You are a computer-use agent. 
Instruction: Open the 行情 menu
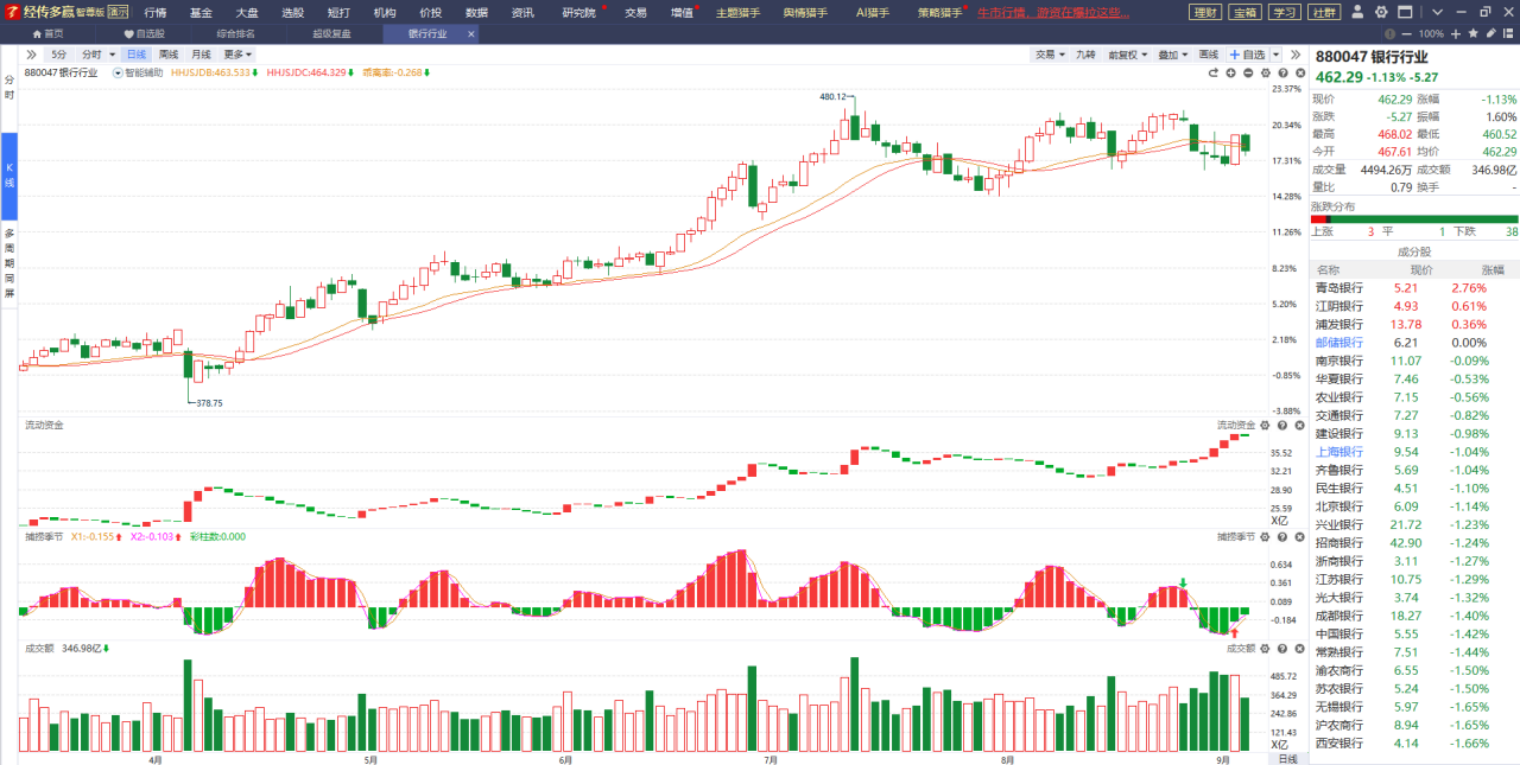pyautogui.click(x=155, y=12)
